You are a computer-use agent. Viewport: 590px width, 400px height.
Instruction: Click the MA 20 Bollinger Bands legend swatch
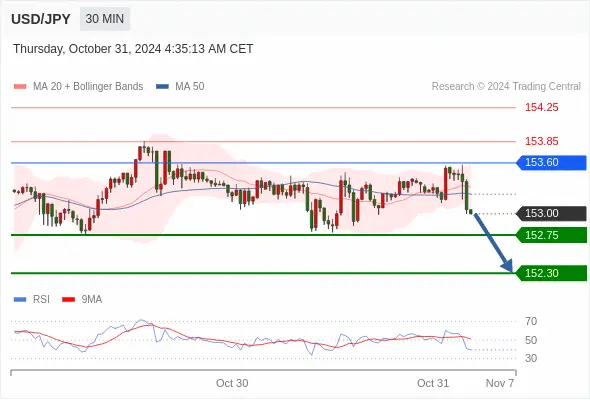[x=20, y=87]
